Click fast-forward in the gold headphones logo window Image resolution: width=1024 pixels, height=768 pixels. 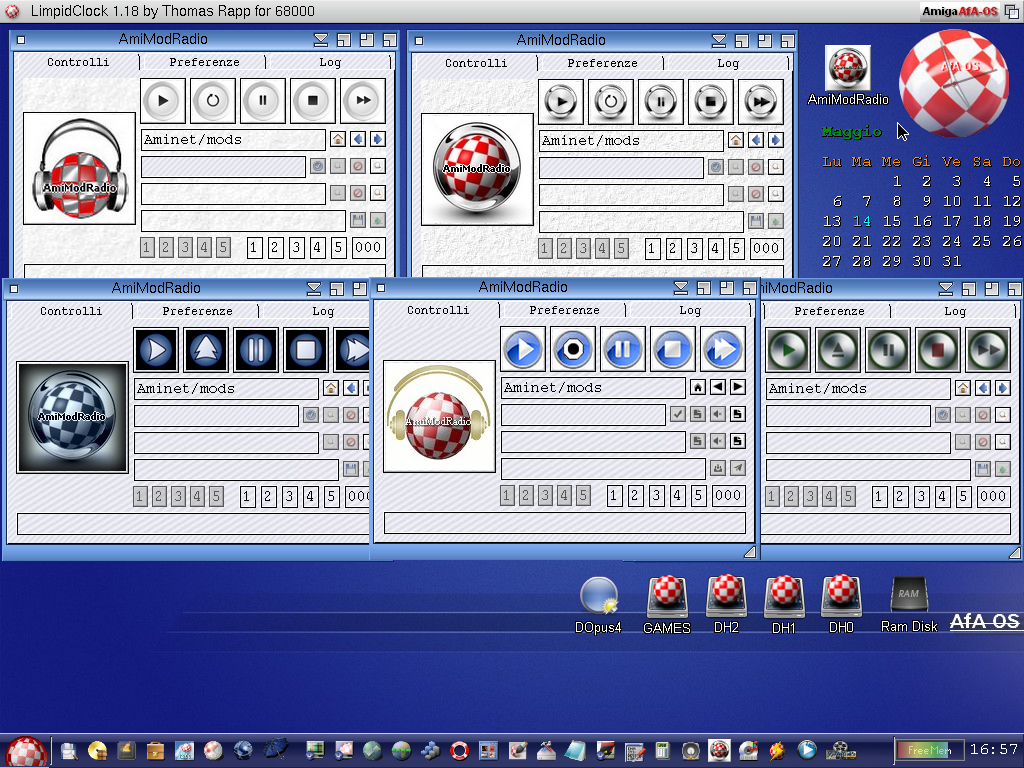point(722,350)
